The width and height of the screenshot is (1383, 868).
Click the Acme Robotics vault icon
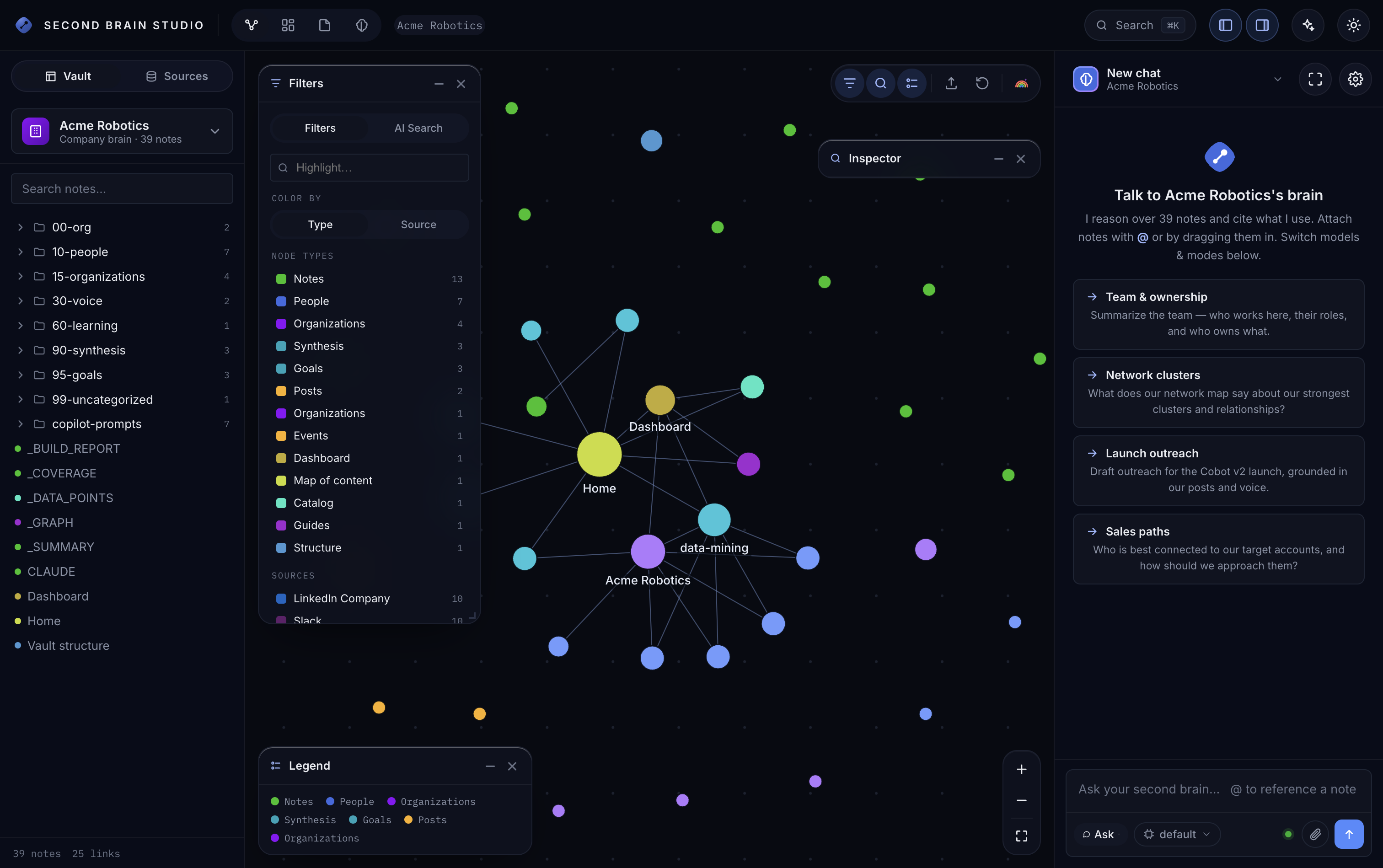click(x=36, y=131)
